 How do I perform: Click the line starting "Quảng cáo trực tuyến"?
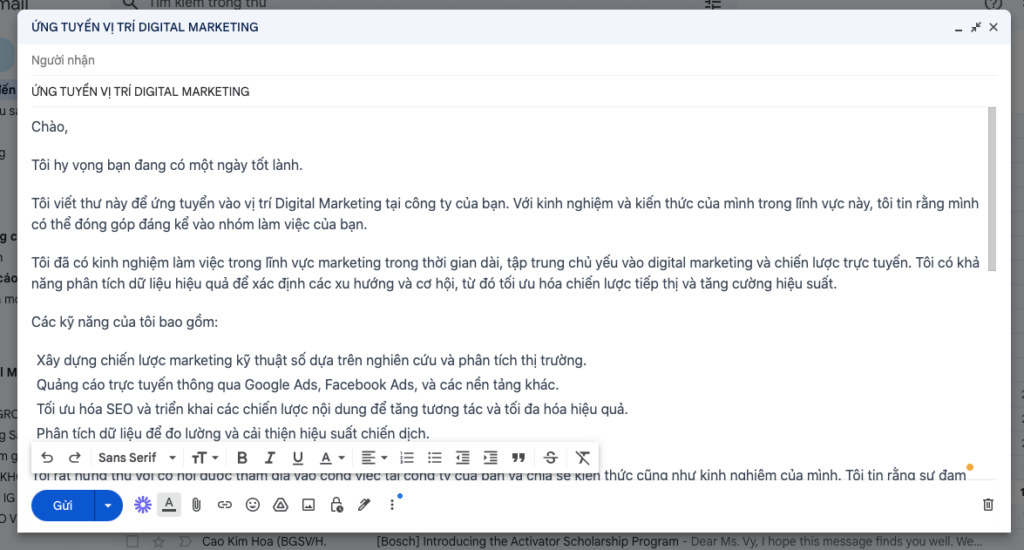298,385
